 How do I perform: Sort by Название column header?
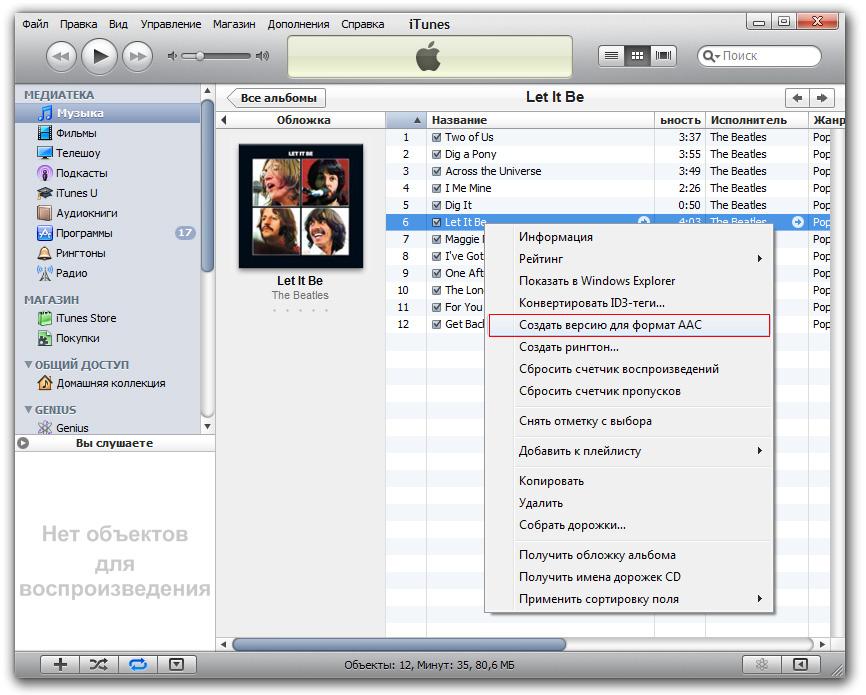coord(540,120)
